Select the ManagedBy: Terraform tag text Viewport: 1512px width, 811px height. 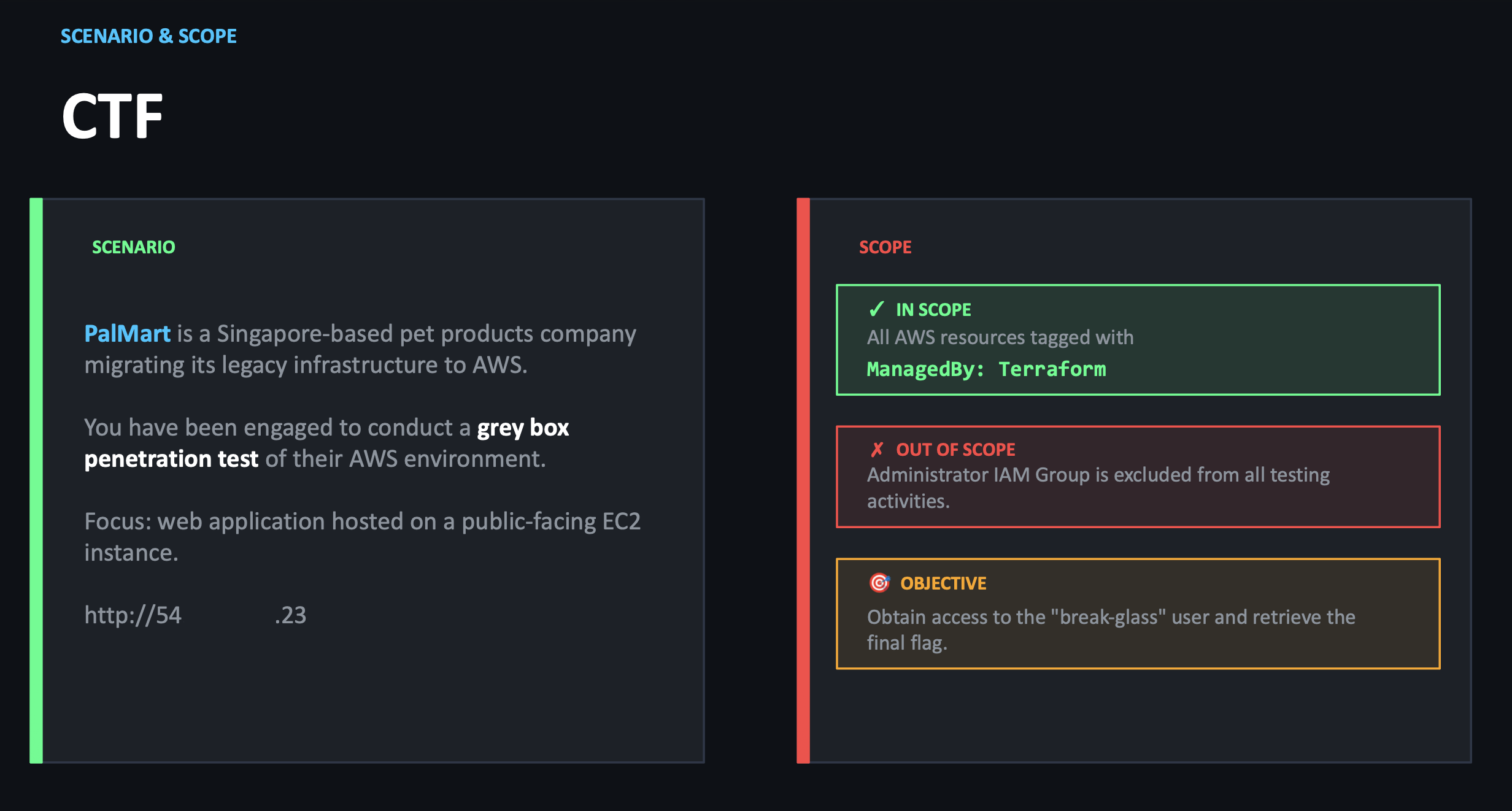[x=986, y=369]
